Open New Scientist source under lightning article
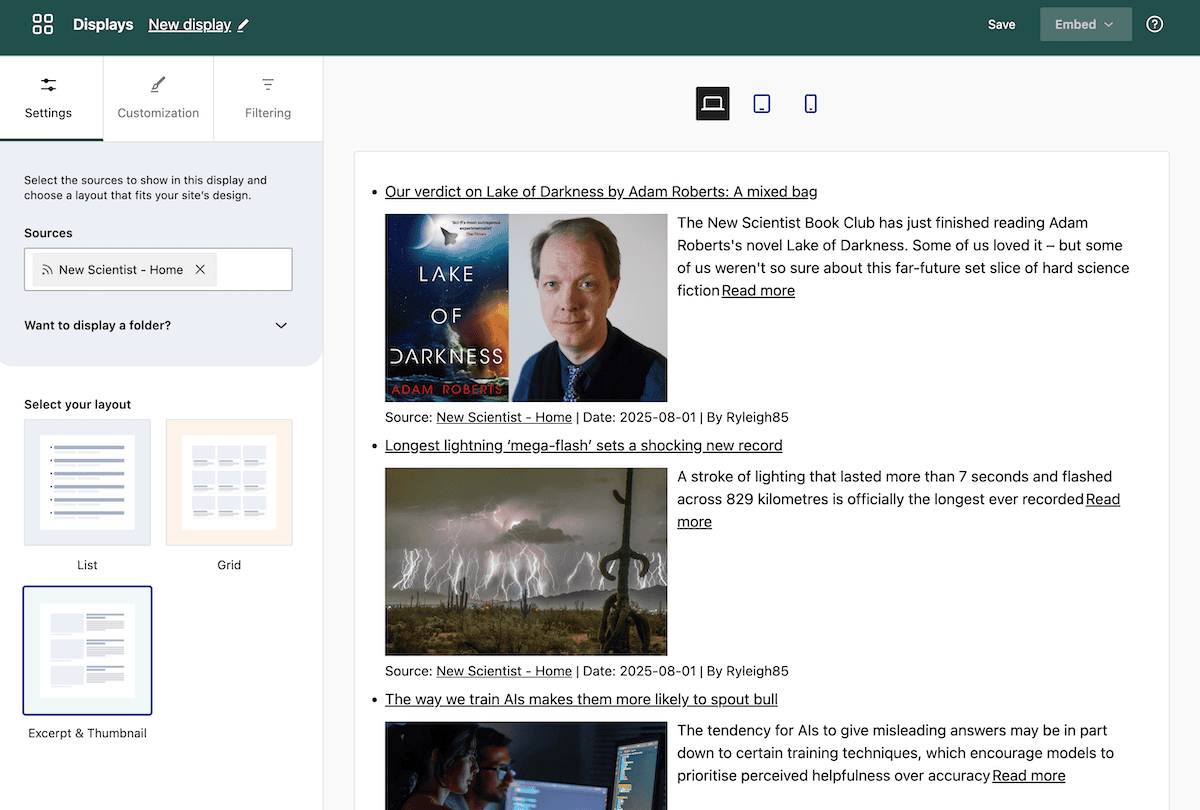The image size is (1200, 810). click(x=504, y=671)
